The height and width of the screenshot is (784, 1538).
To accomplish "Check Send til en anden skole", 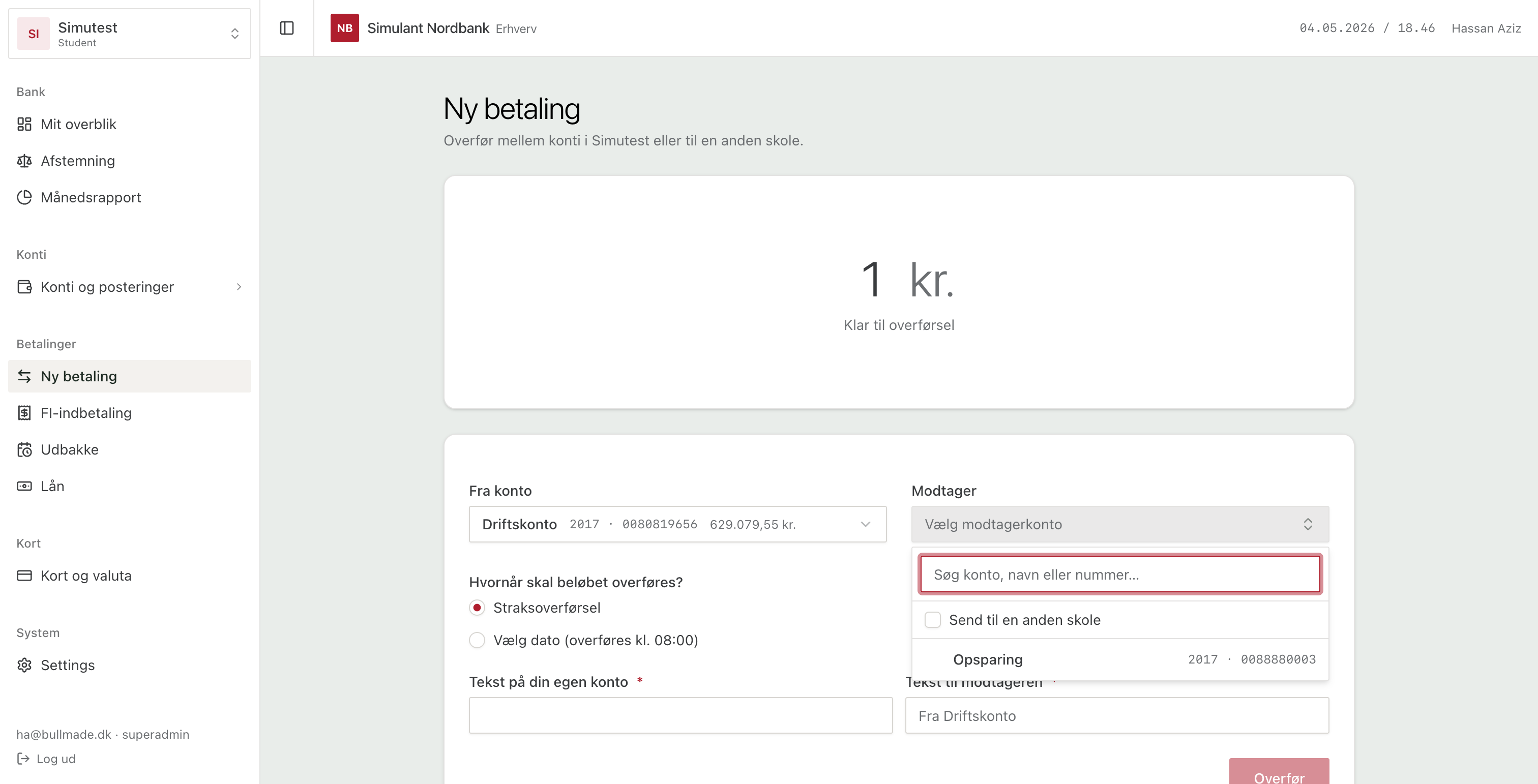I will (933, 619).
